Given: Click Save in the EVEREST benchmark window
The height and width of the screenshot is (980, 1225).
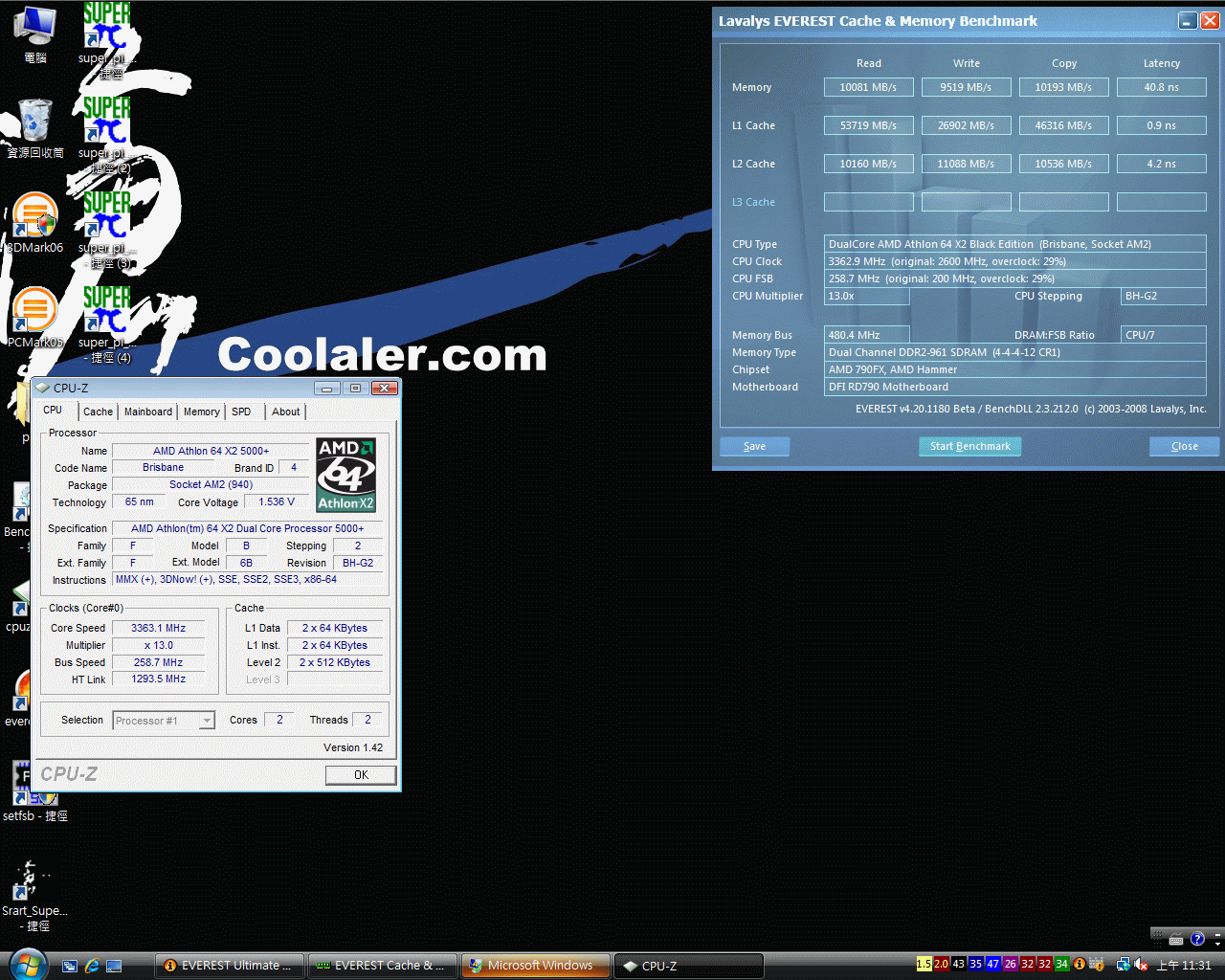Looking at the screenshot, I should 754,446.
